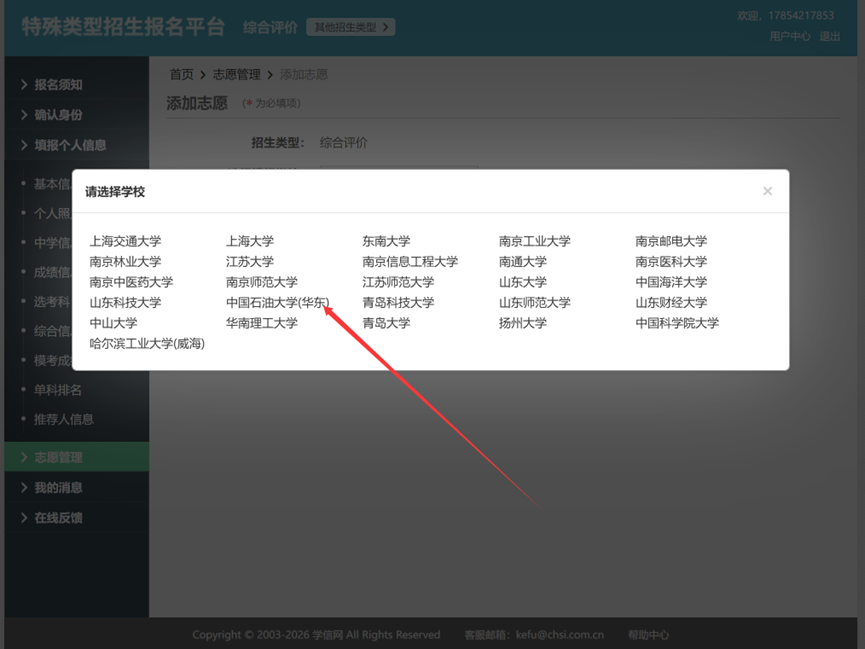This screenshot has width=865, height=649.
Task: Choose 南京邮电大学
Action: click(671, 241)
